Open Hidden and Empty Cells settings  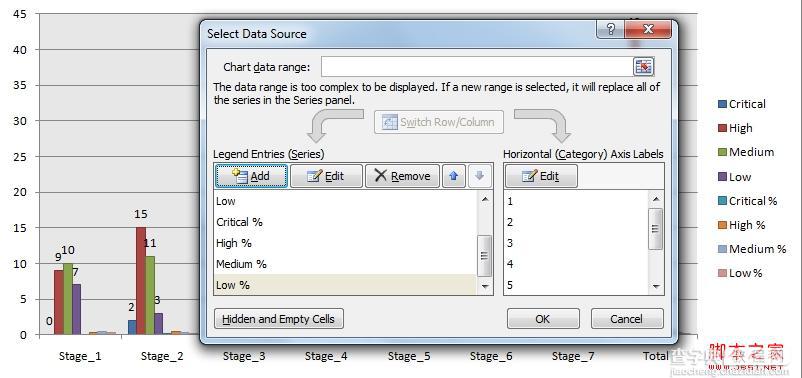[279, 319]
